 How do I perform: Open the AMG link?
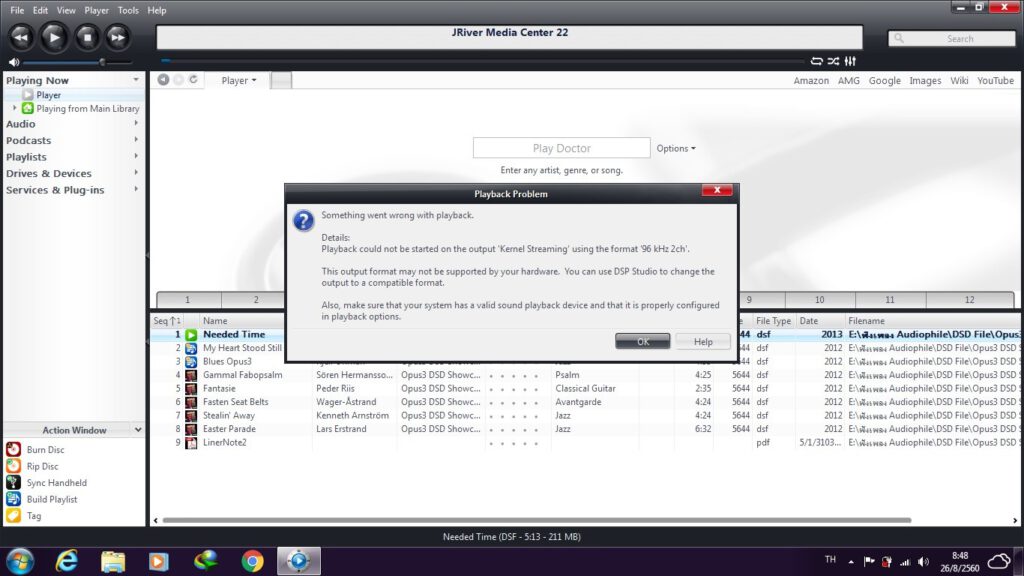pyautogui.click(x=849, y=80)
